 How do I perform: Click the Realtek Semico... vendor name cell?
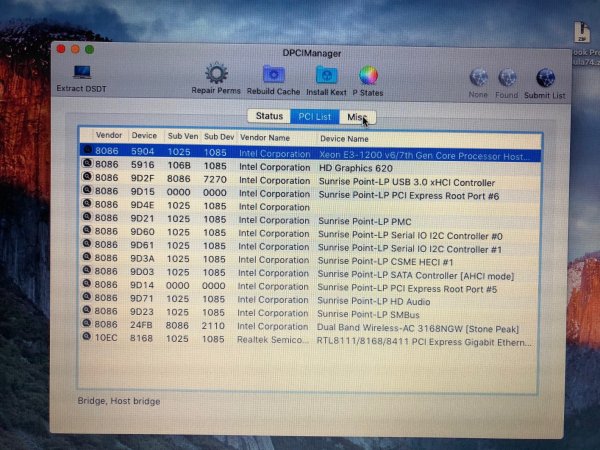(273, 340)
